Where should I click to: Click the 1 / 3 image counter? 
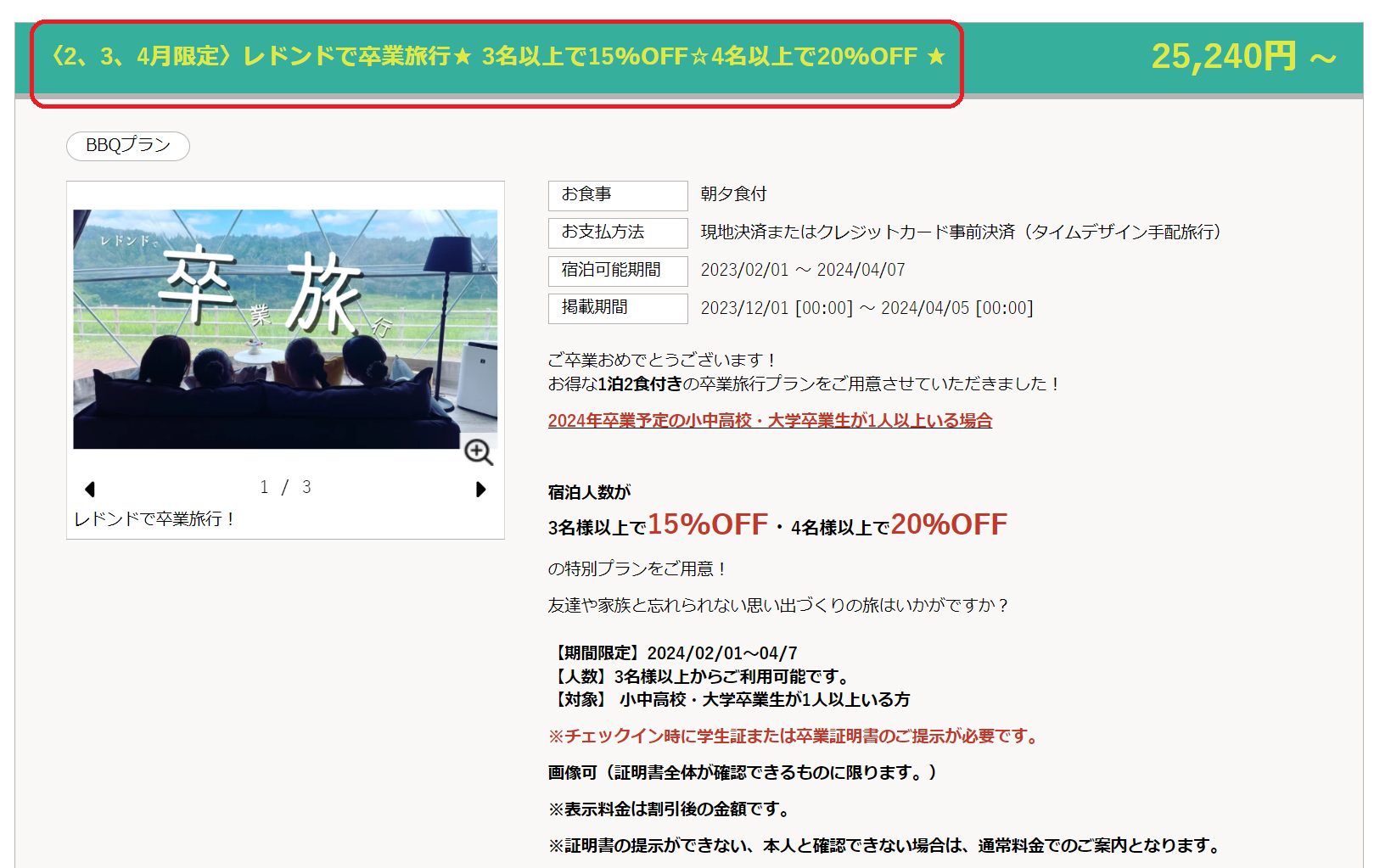(285, 487)
